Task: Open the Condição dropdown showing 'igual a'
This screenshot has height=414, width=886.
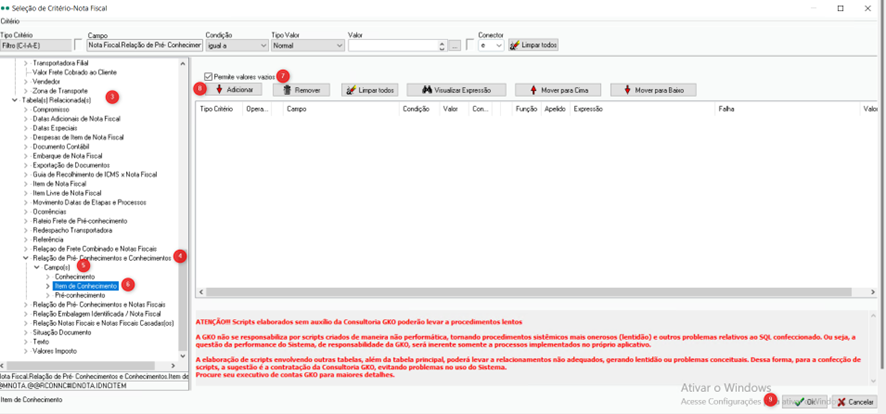Action: click(237, 45)
